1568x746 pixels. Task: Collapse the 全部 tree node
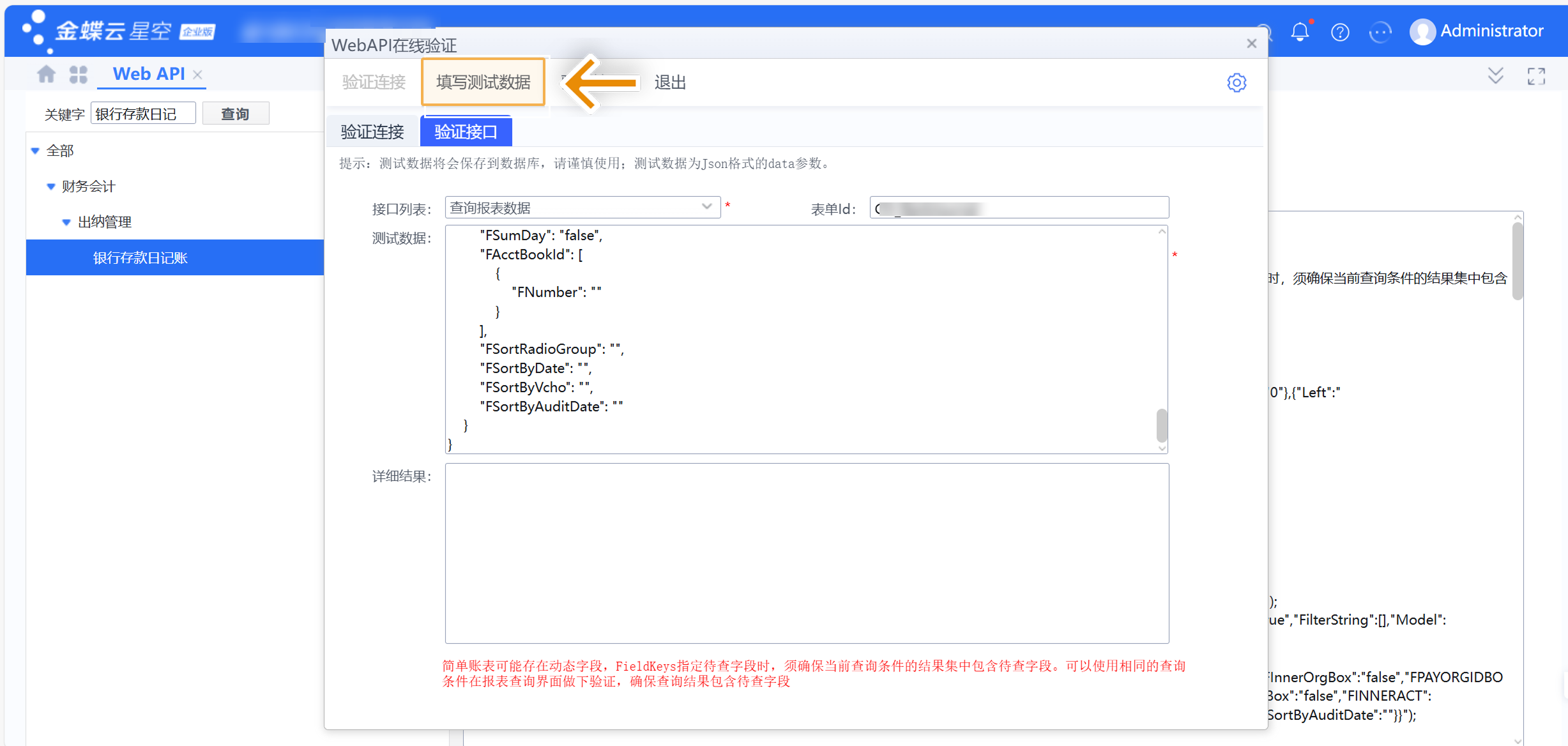(36, 151)
